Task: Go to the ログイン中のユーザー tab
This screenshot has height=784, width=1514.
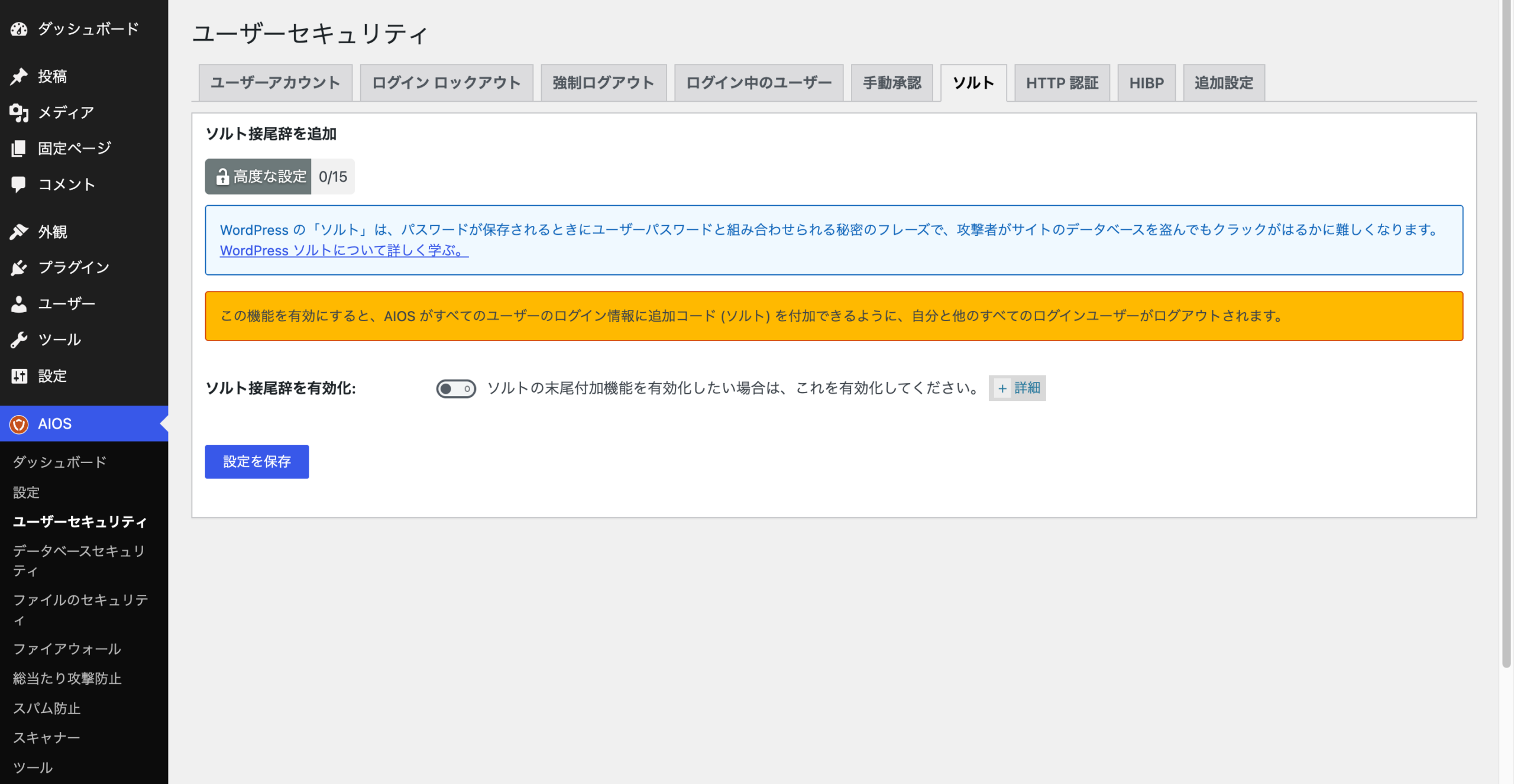Action: point(759,83)
